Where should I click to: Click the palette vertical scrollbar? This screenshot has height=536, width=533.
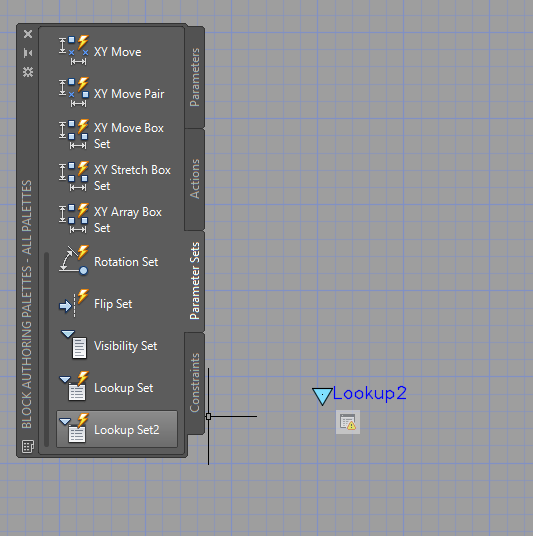[x=46, y=349]
